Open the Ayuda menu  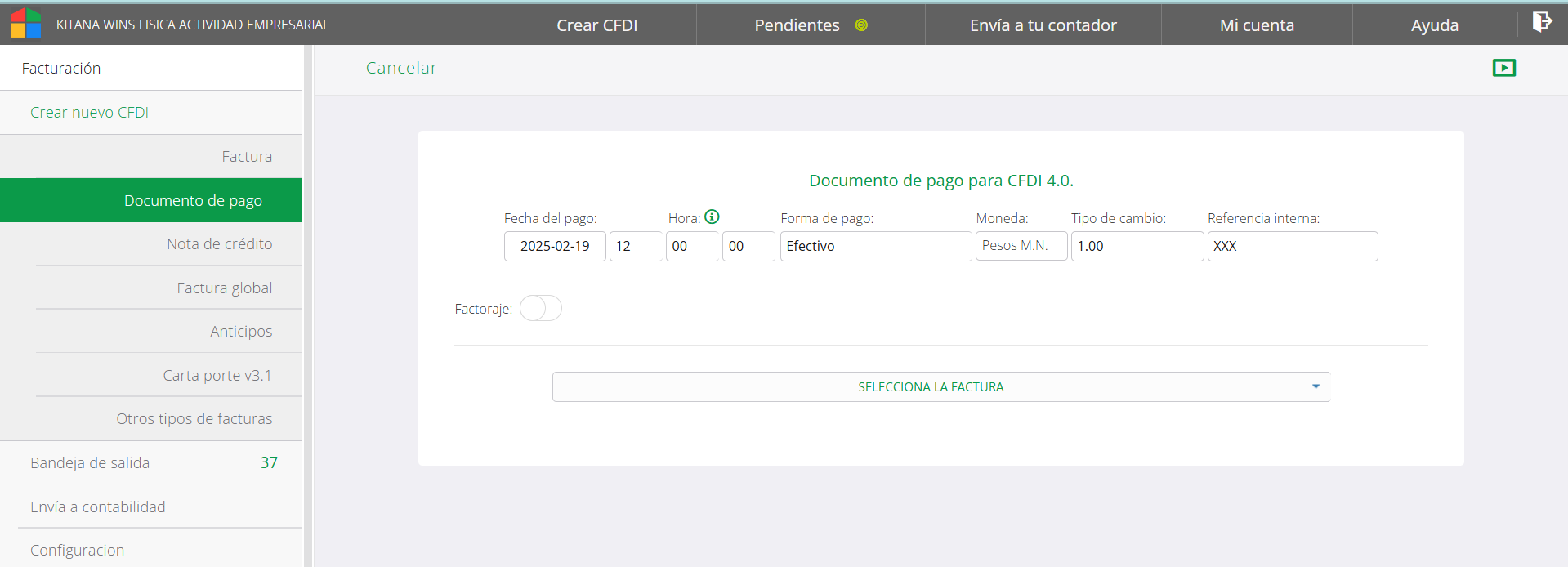coord(1434,25)
